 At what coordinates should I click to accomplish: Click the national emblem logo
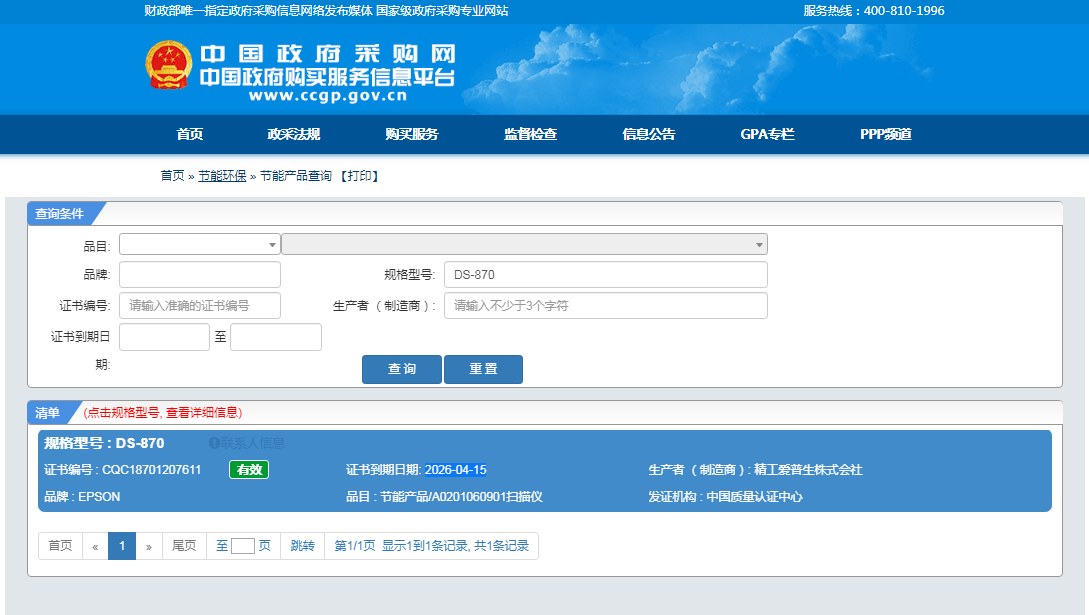coord(169,65)
